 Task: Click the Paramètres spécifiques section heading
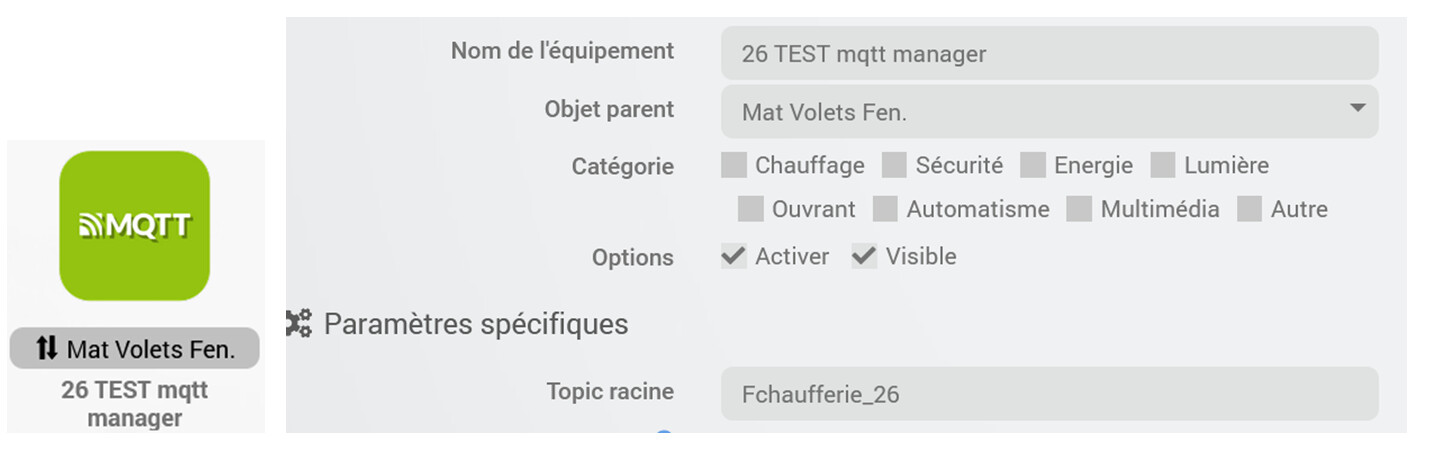tap(476, 324)
